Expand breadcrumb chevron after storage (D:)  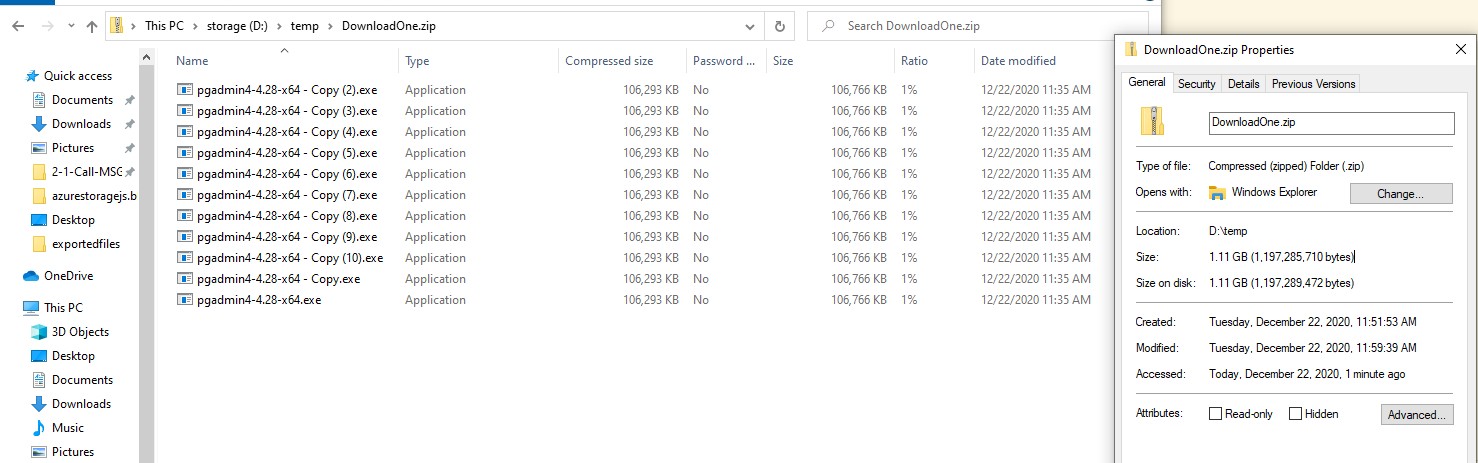[x=280, y=26]
